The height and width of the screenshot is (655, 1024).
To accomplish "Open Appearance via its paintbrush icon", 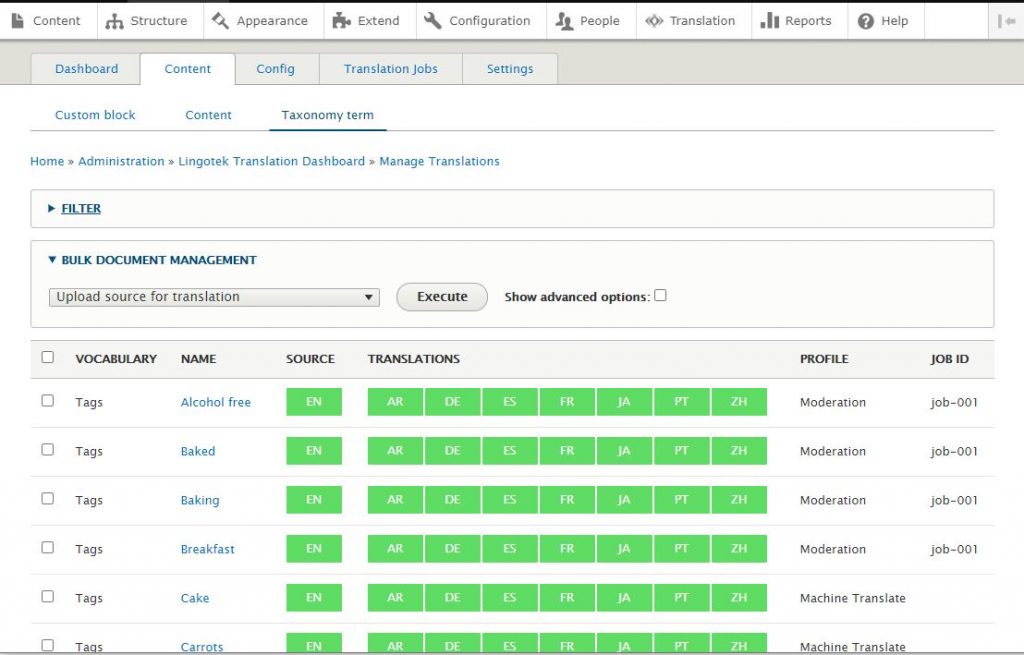I will 221,21.
